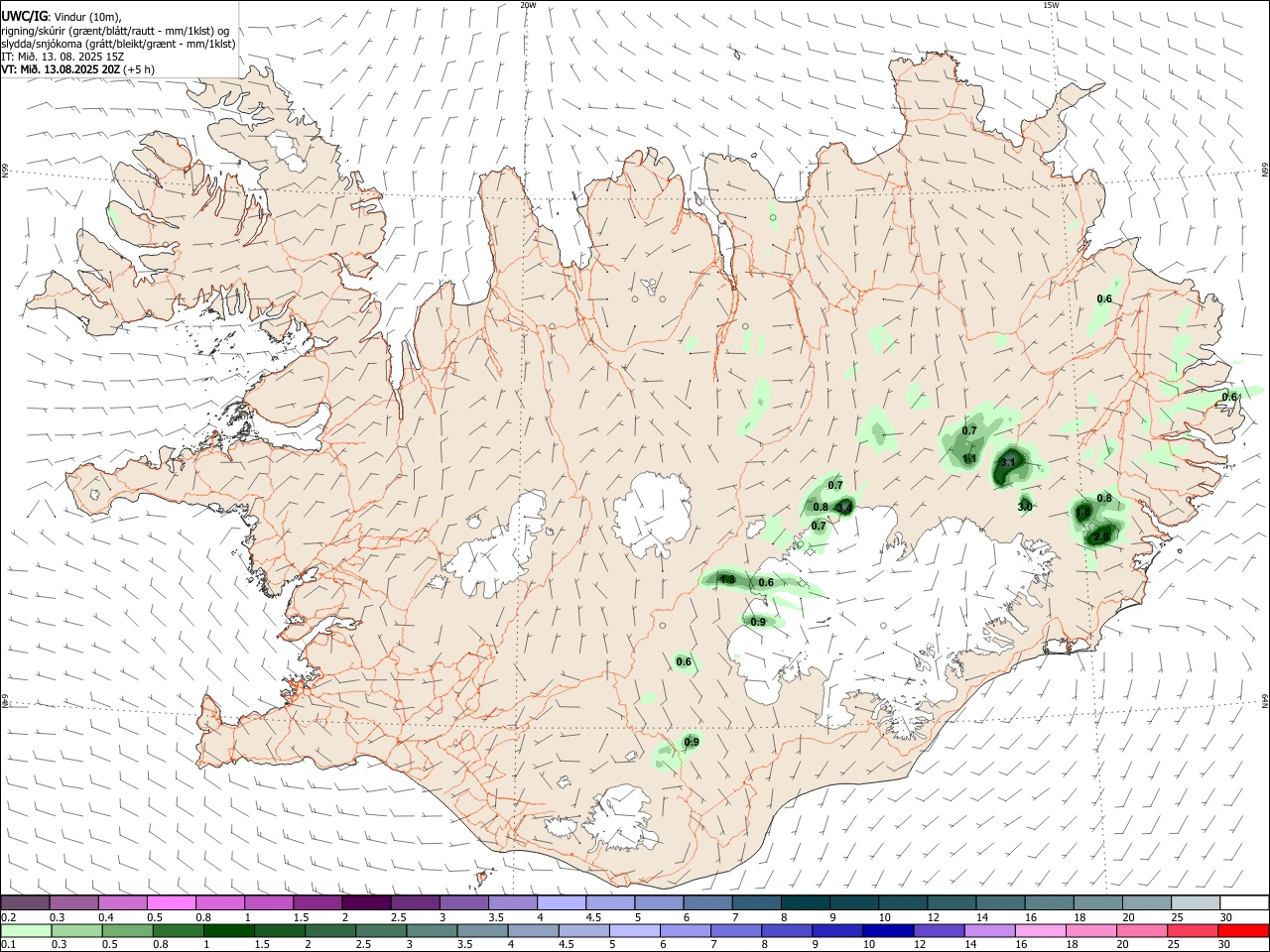The image size is (1270, 952).
Task: Click the bright red 30 swatch in lower legend
Action: coord(1243,930)
